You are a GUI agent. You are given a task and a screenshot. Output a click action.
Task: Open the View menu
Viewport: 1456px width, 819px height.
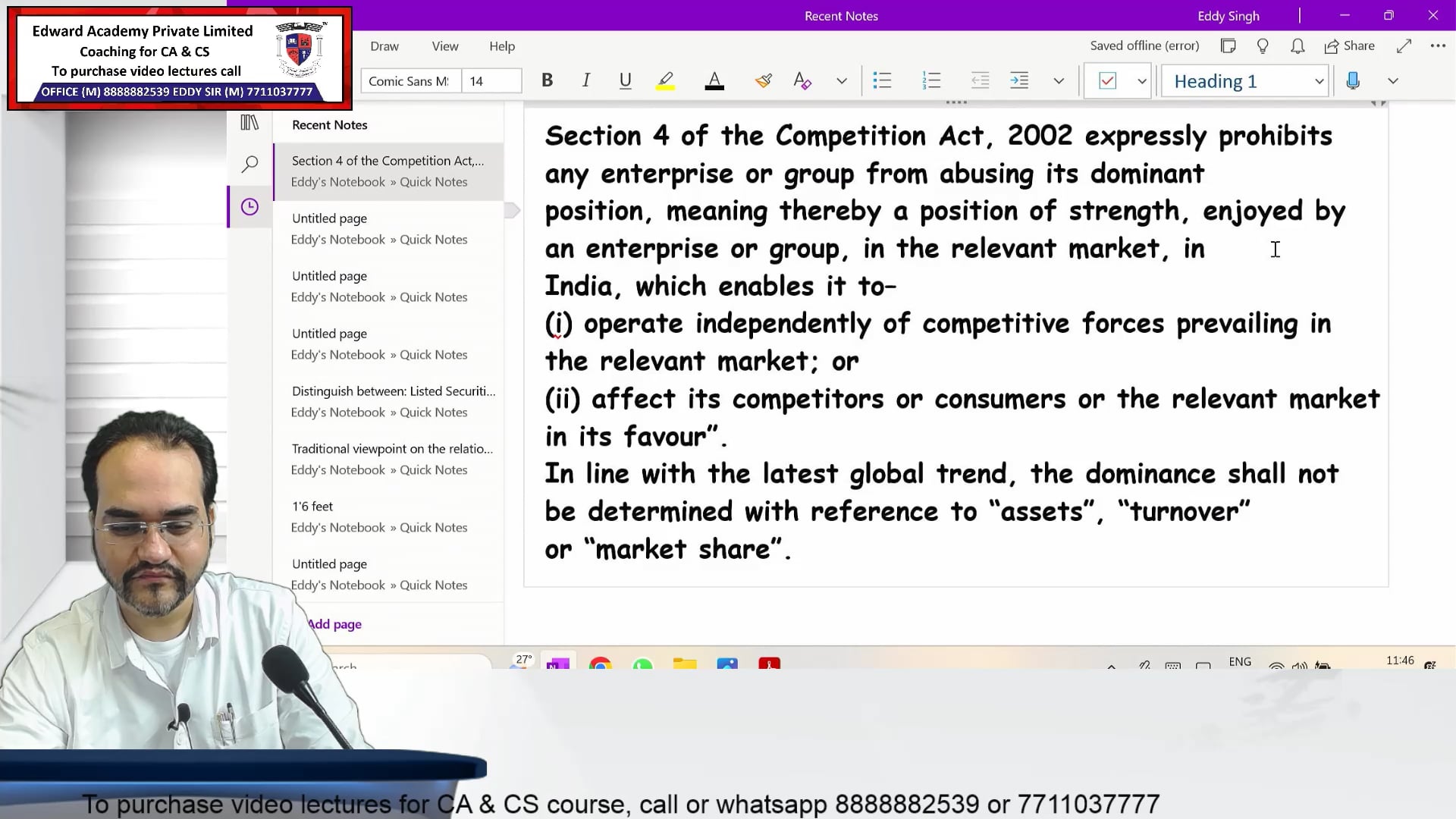point(444,45)
